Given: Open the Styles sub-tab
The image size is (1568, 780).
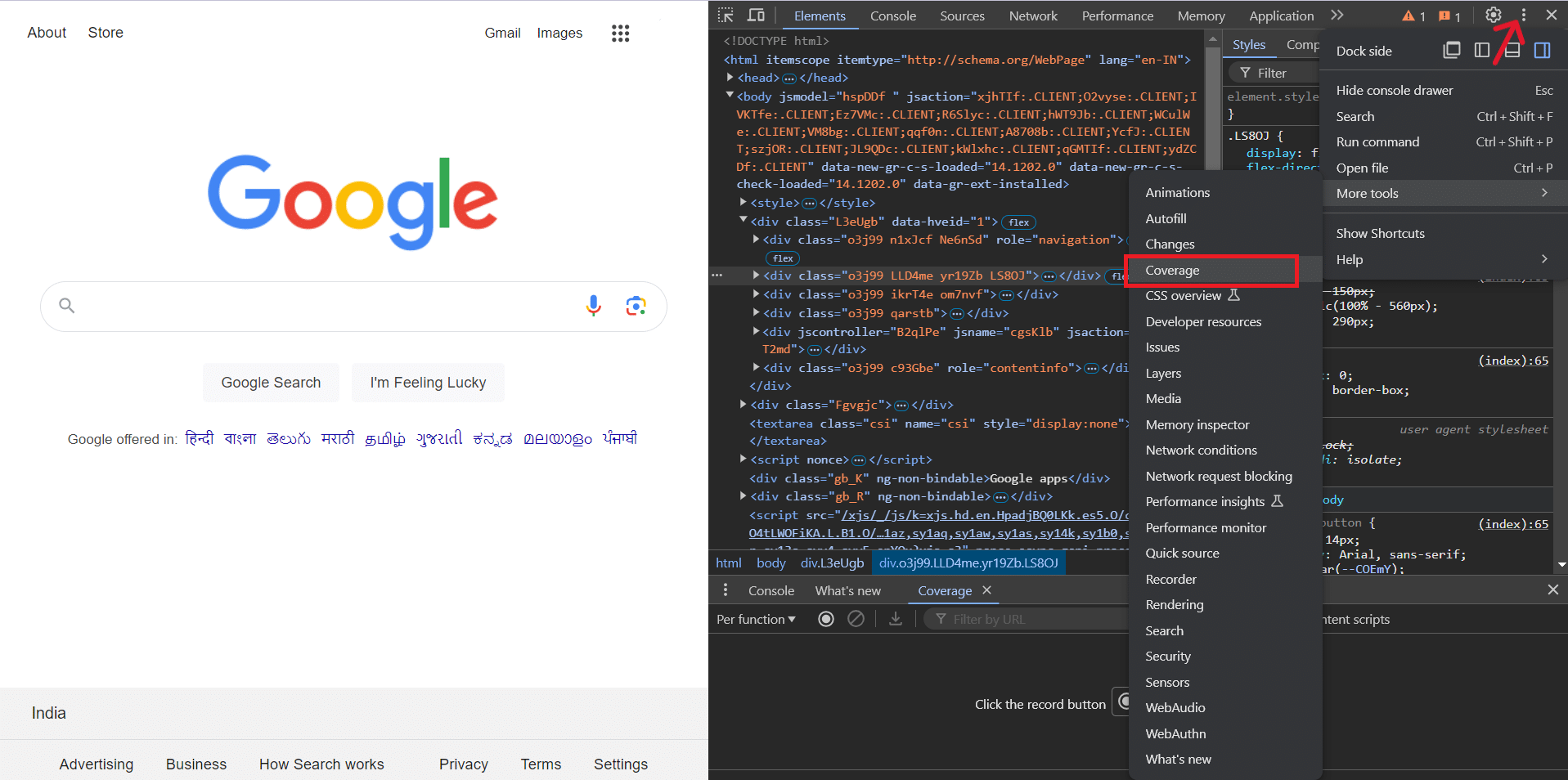Looking at the screenshot, I should coord(1249,45).
